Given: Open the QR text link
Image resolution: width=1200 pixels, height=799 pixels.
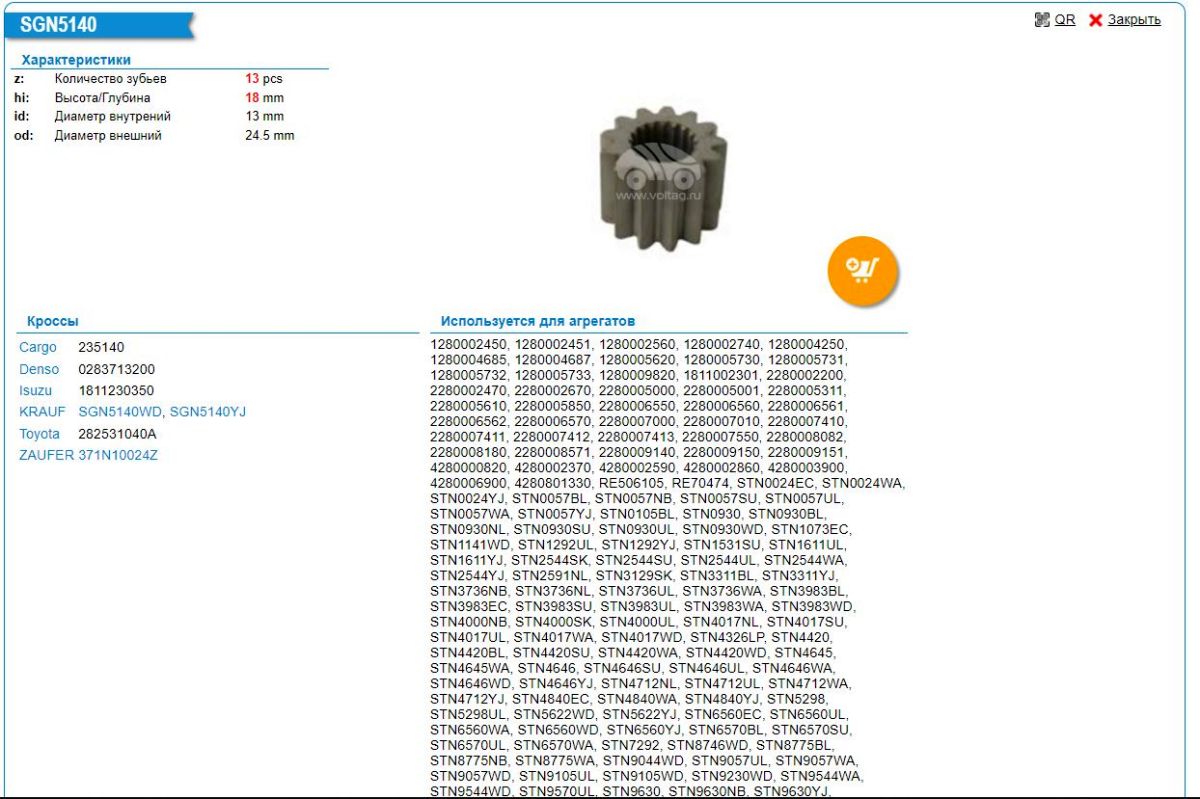Looking at the screenshot, I should point(1065,20).
